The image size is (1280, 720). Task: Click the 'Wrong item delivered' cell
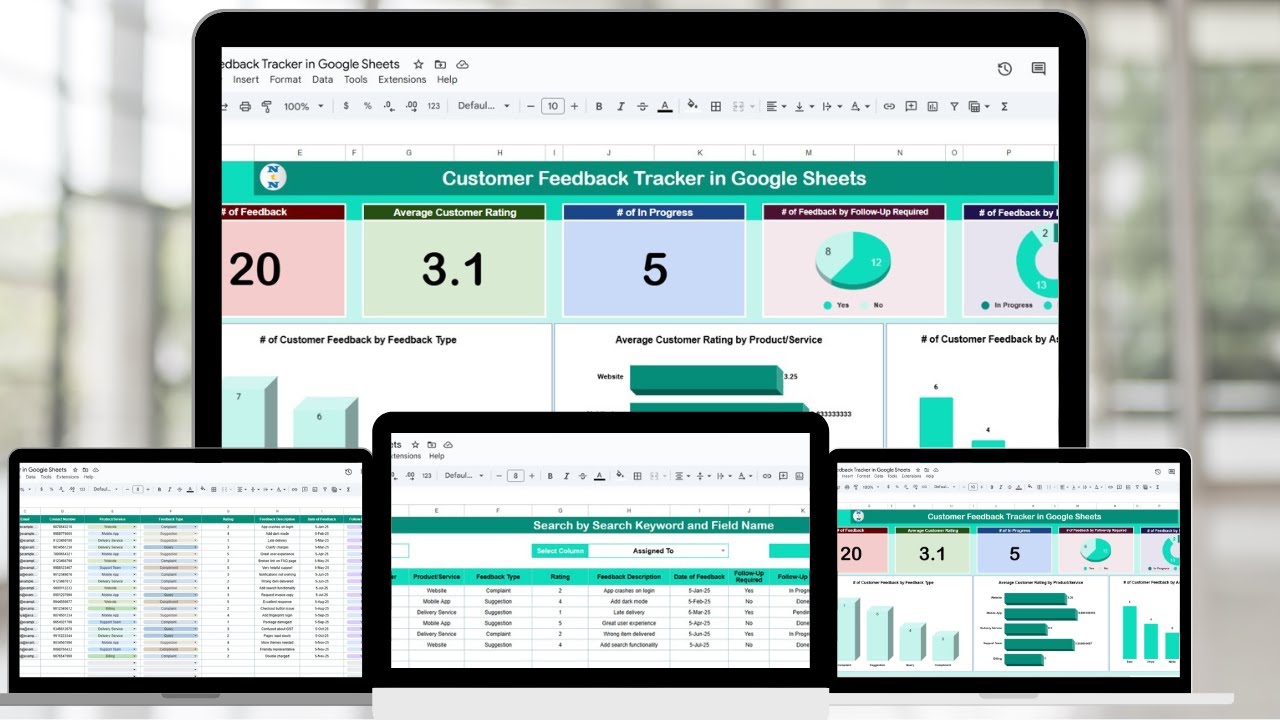pyautogui.click(x=629, y=634)
